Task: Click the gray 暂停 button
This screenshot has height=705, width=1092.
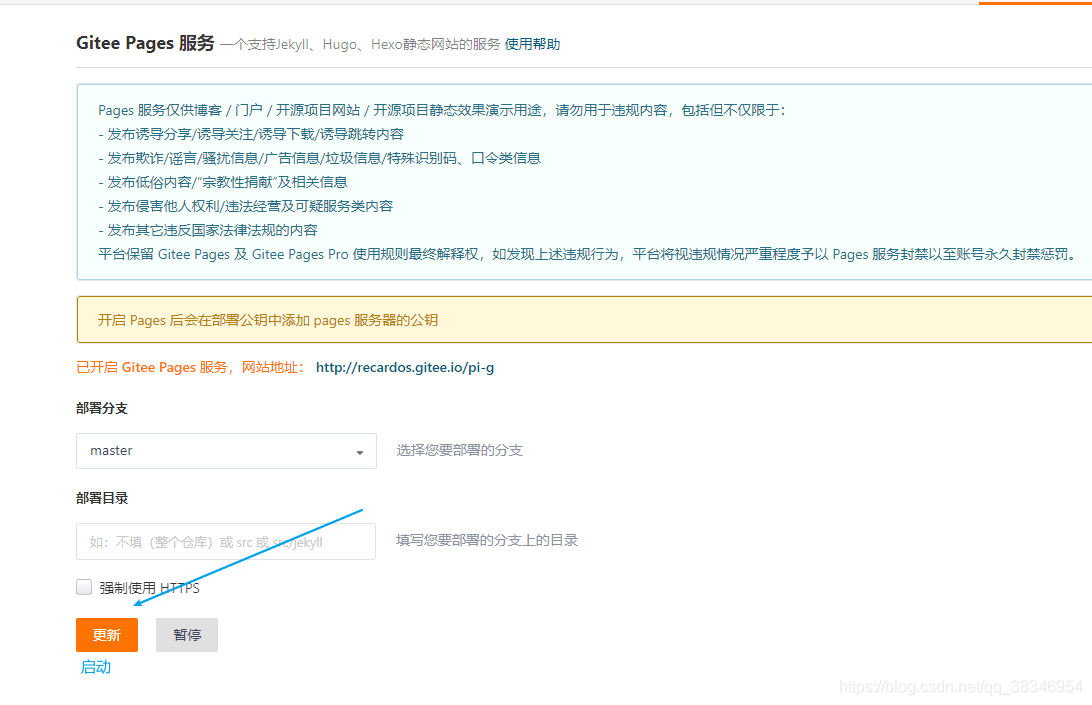Action: 187,635
